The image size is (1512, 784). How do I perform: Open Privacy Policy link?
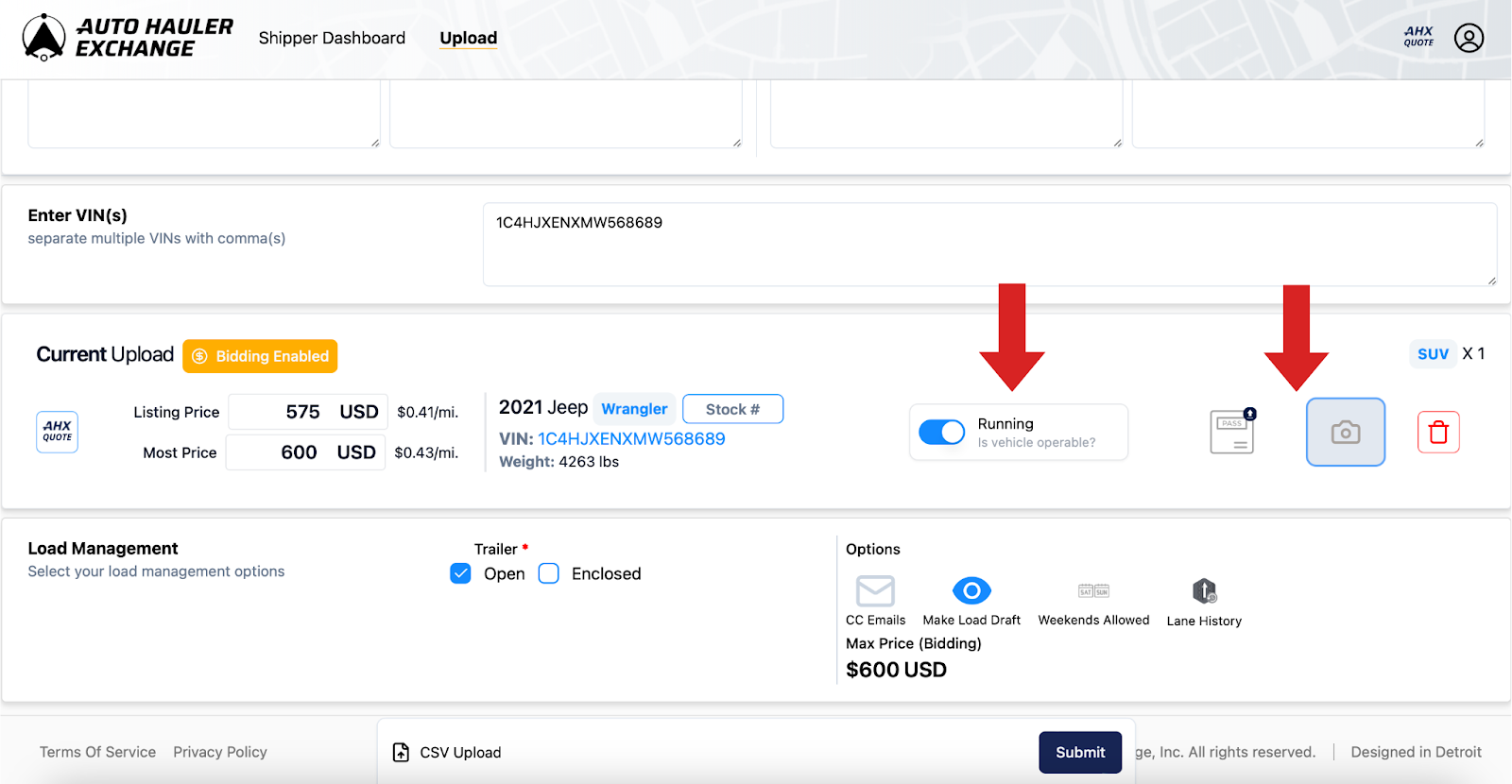point(220,752)
